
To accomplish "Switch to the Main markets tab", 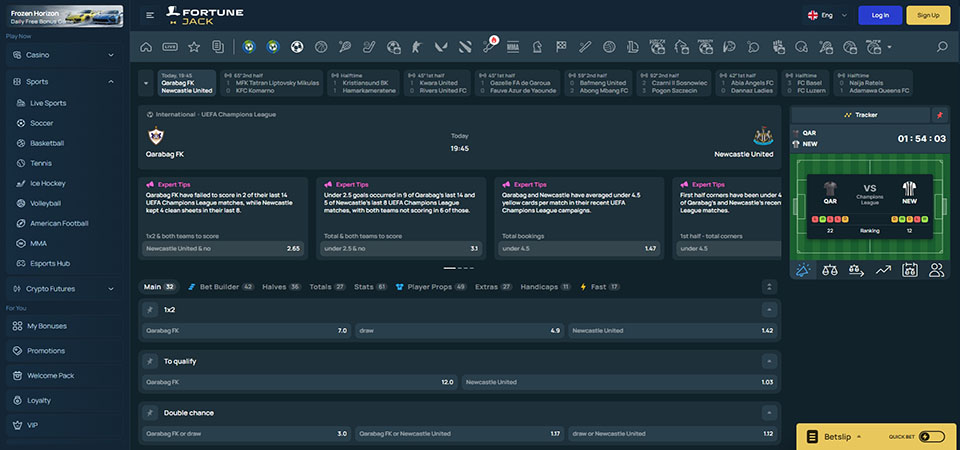I will [159, 287].
